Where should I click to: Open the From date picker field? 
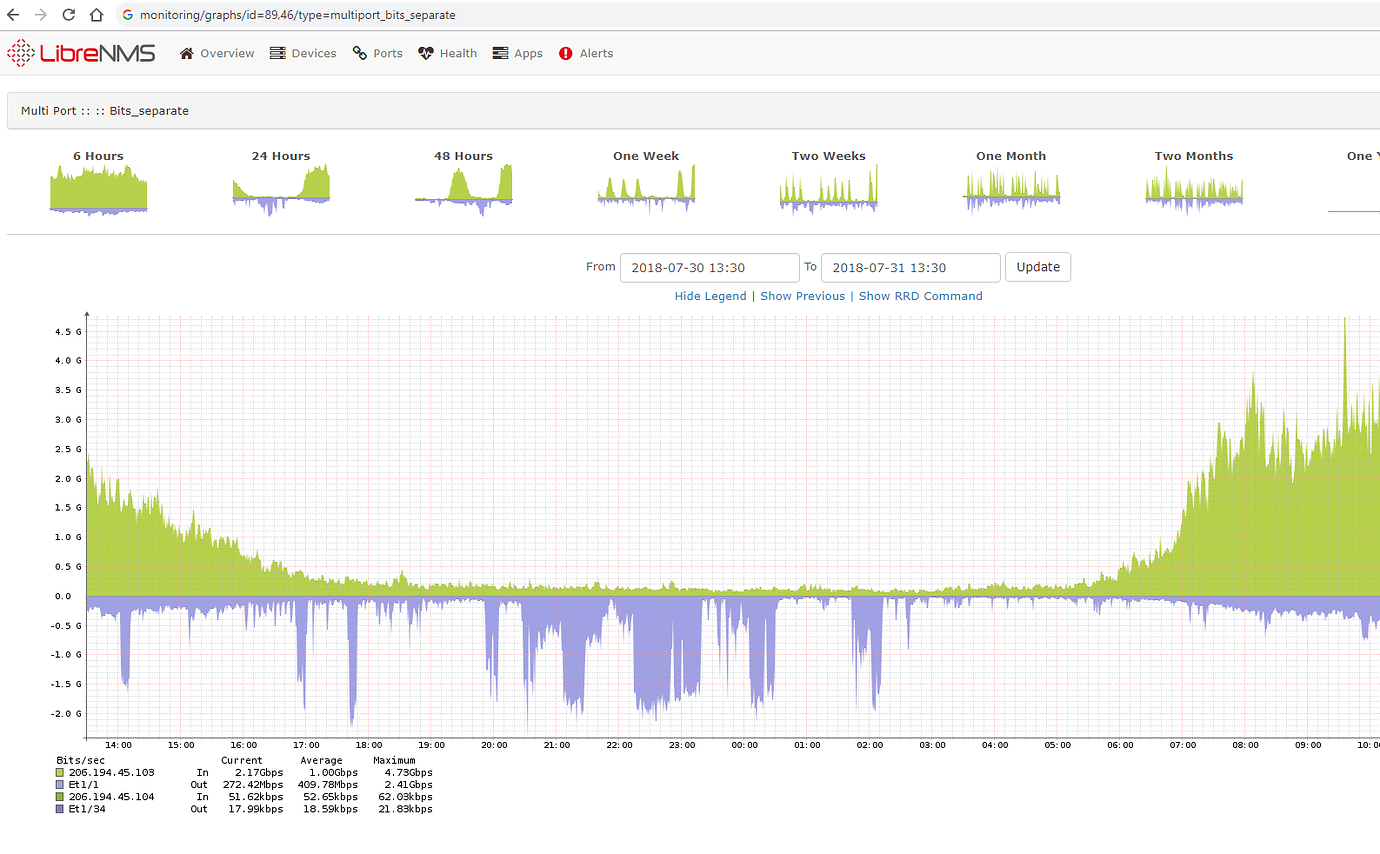(710, 267)
